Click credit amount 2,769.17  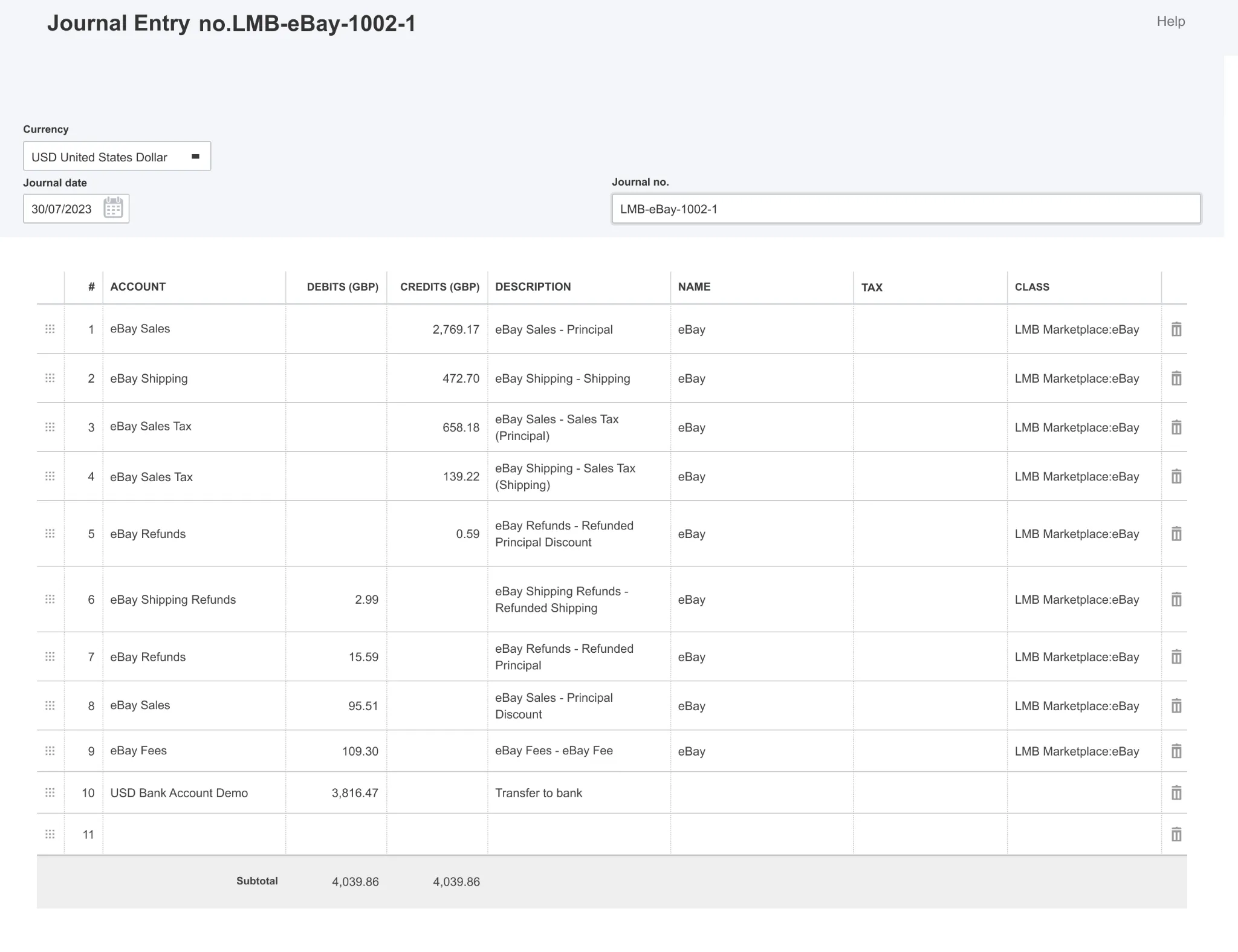pos(456,329)
